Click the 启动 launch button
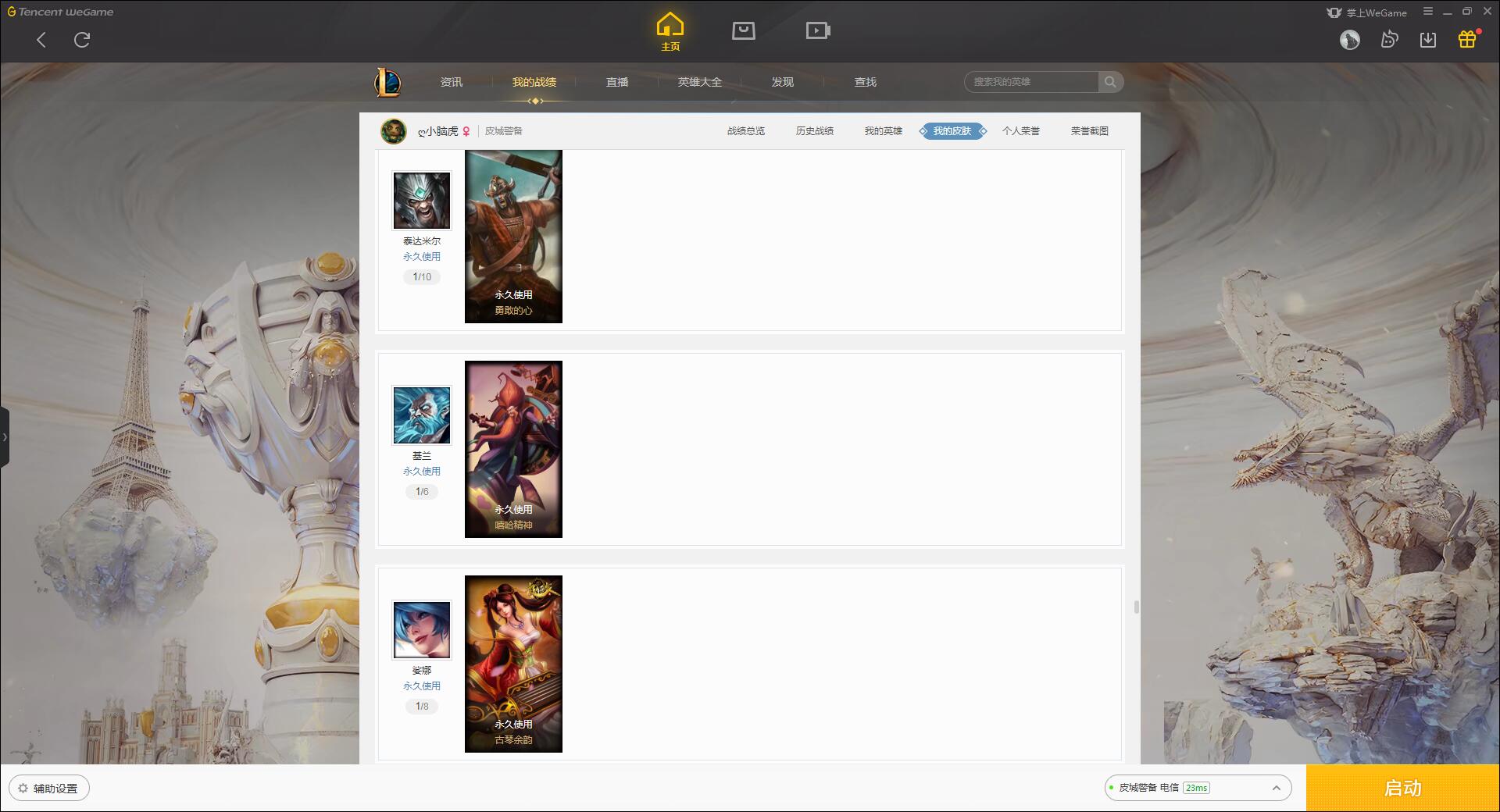Screen dimensions: 1500x812 pyautogui.click(x=1403, y=788)
